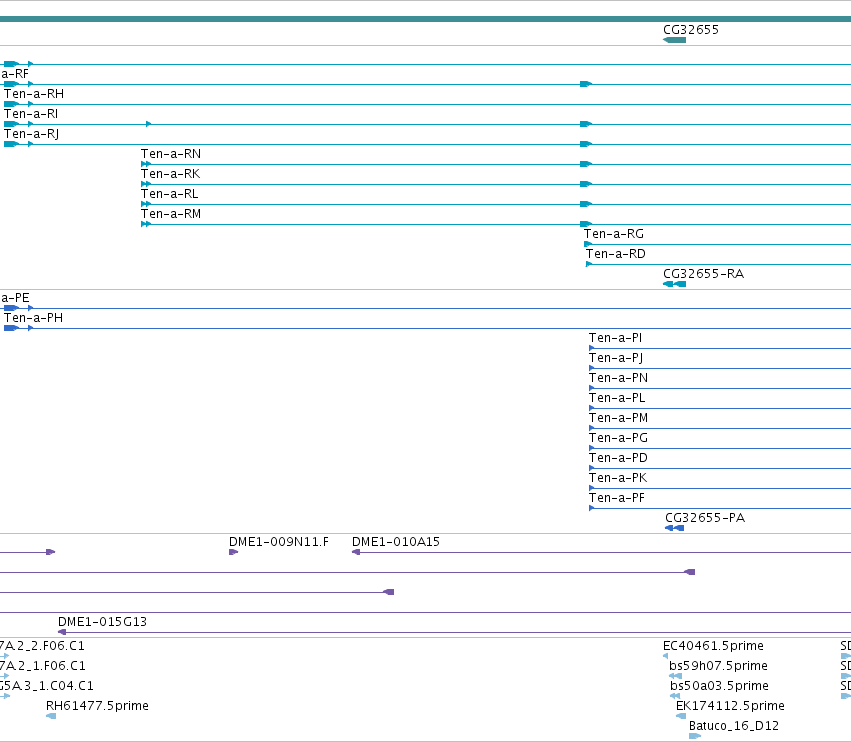Image resolution: width=851 pixels, height=742 pixels.
Task: Click the DME1-009N11.F purple arrow glyph
Action: coord(233,552)
